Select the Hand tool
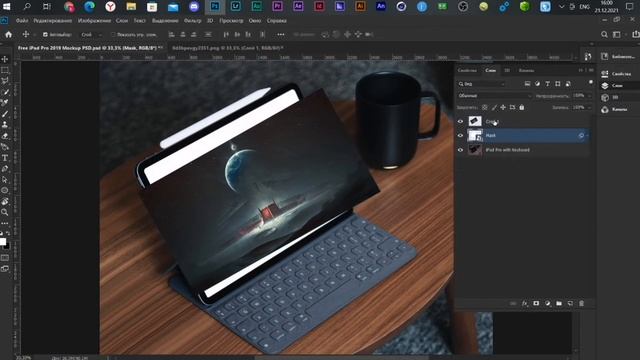 (x=5, y=201)
